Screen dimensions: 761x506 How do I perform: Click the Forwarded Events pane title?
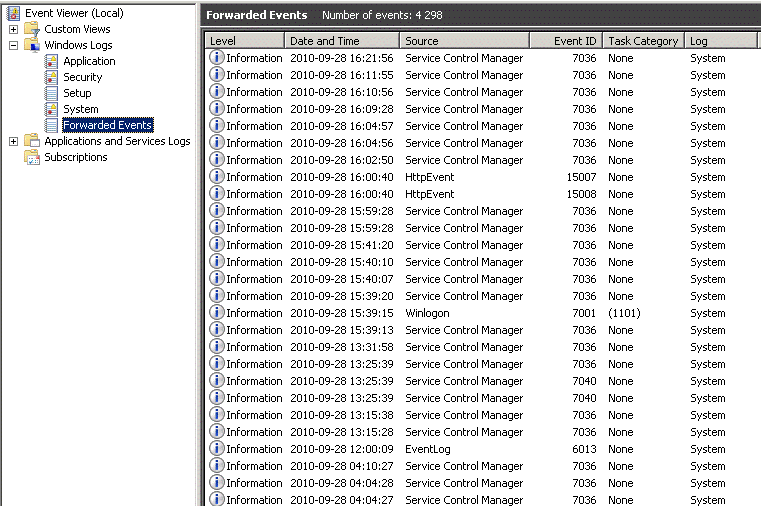[x=257, y=15]
